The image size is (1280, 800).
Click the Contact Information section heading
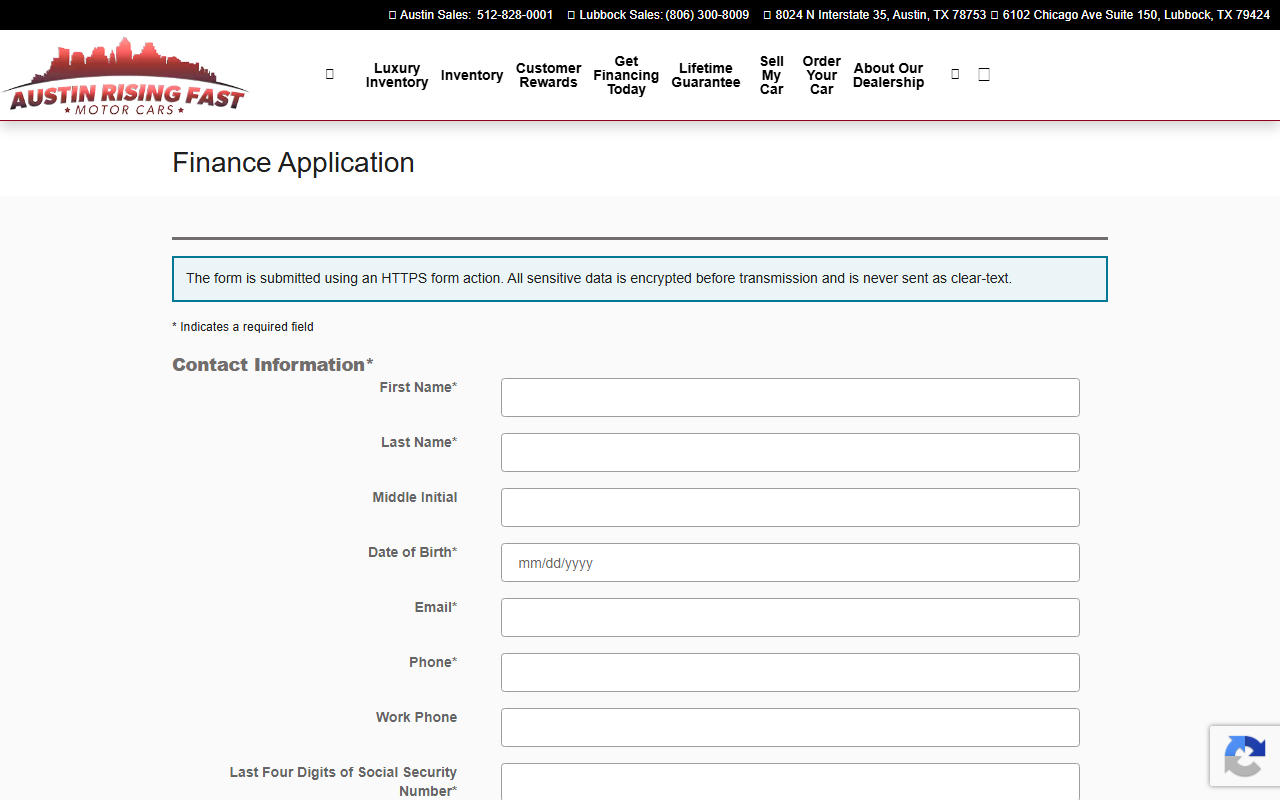[273, 364]
